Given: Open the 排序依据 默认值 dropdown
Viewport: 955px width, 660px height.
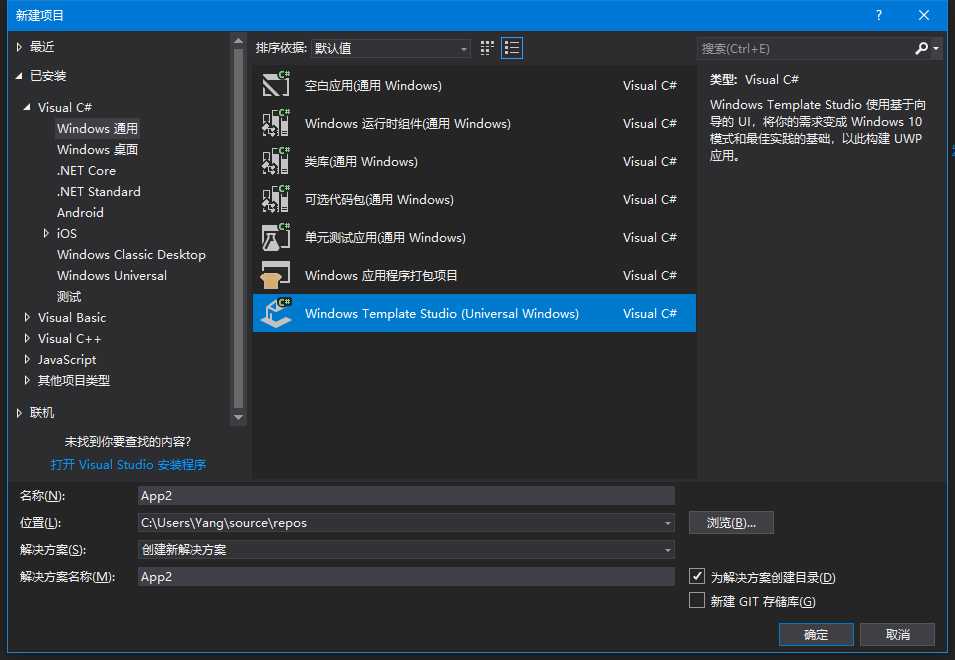Looking at the screenshot, I should [390, 48].
